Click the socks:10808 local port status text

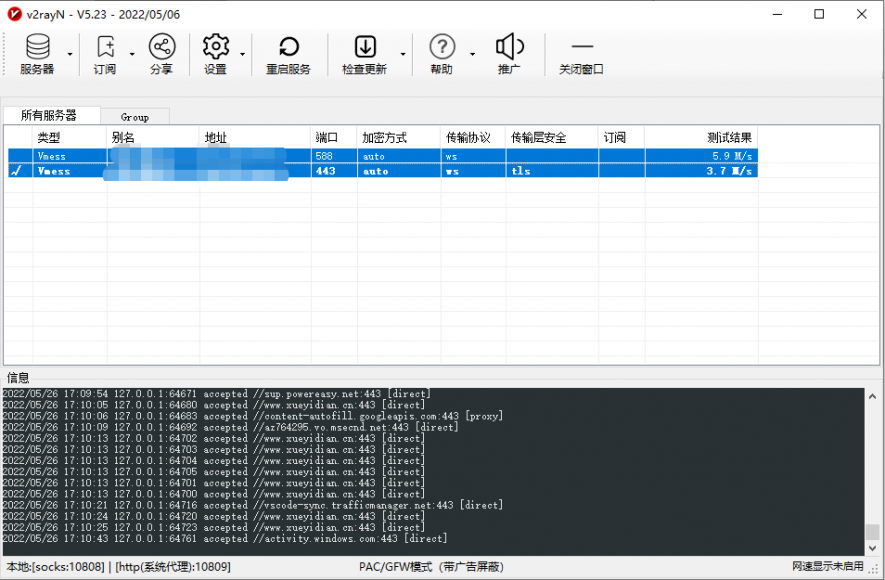point(55,566)
